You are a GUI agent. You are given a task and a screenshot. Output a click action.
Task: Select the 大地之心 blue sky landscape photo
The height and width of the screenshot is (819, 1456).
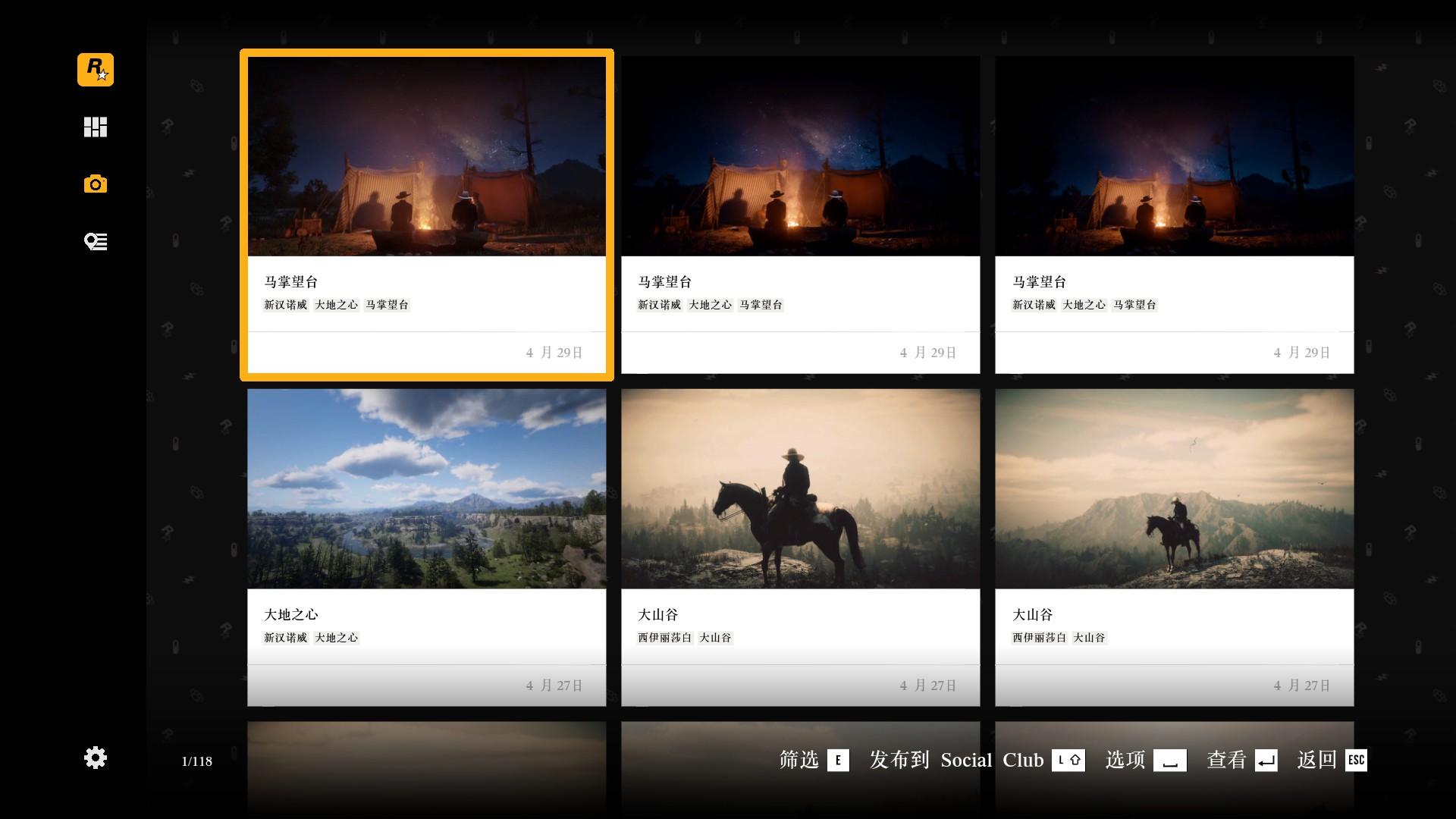[427, 489]
